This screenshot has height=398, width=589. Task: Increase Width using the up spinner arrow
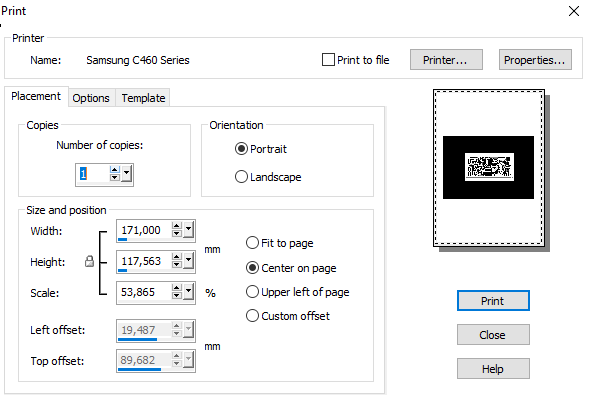point(177,226)
